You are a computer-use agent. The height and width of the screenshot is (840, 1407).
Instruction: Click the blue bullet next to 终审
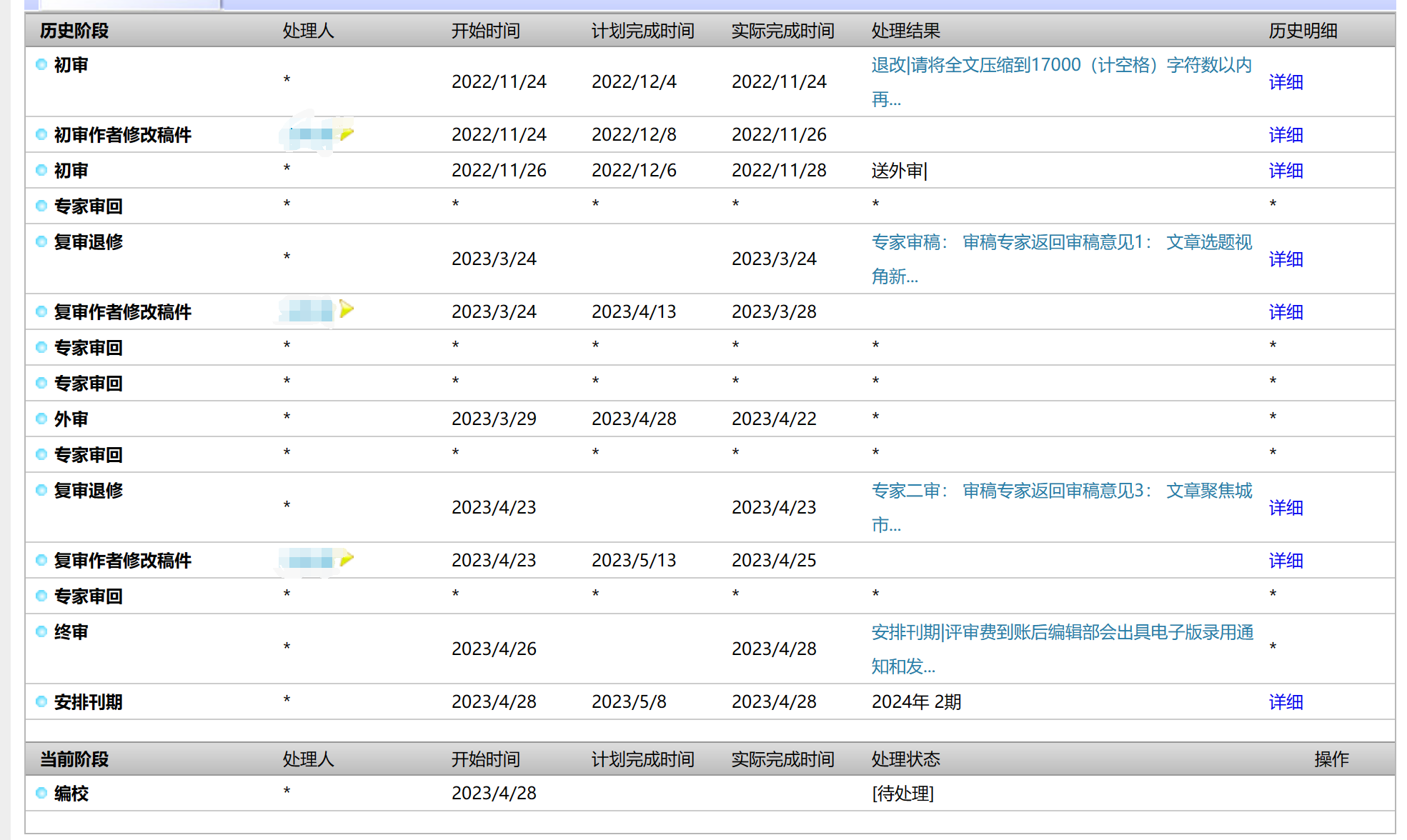[41, 631]
